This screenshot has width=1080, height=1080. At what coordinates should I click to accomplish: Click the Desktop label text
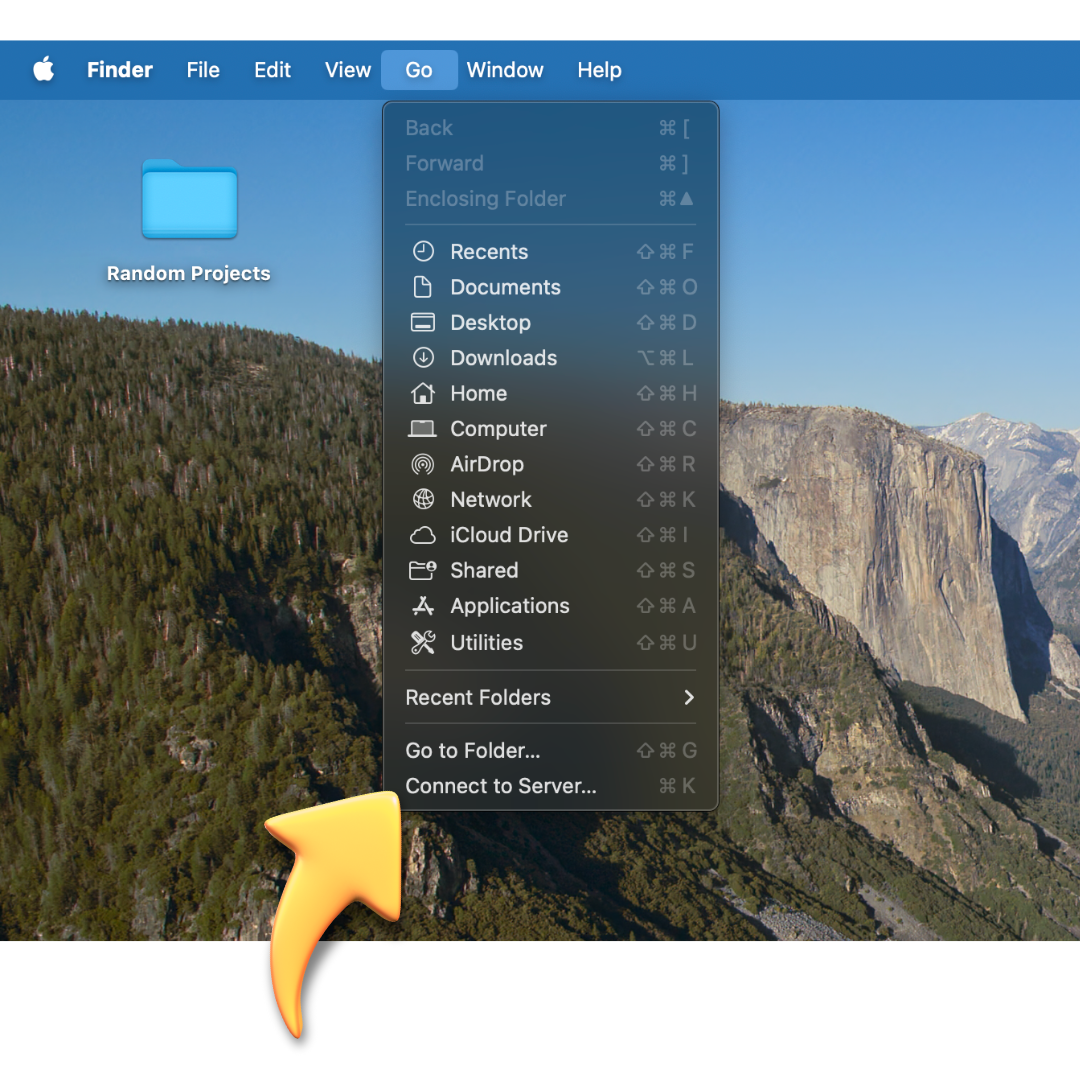pos(490,322)
